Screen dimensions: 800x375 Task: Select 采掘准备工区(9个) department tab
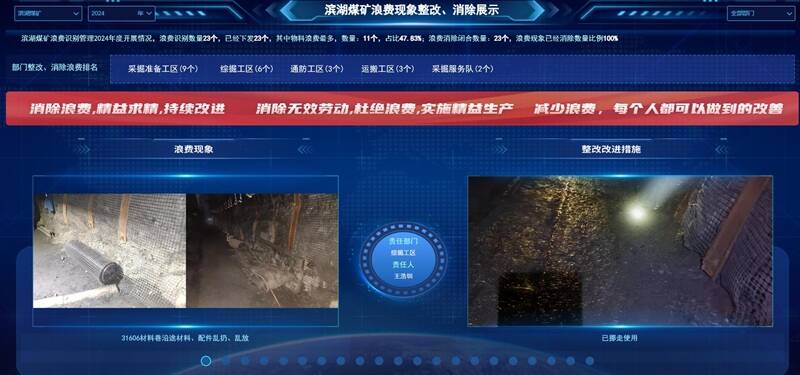coord(163,69)
